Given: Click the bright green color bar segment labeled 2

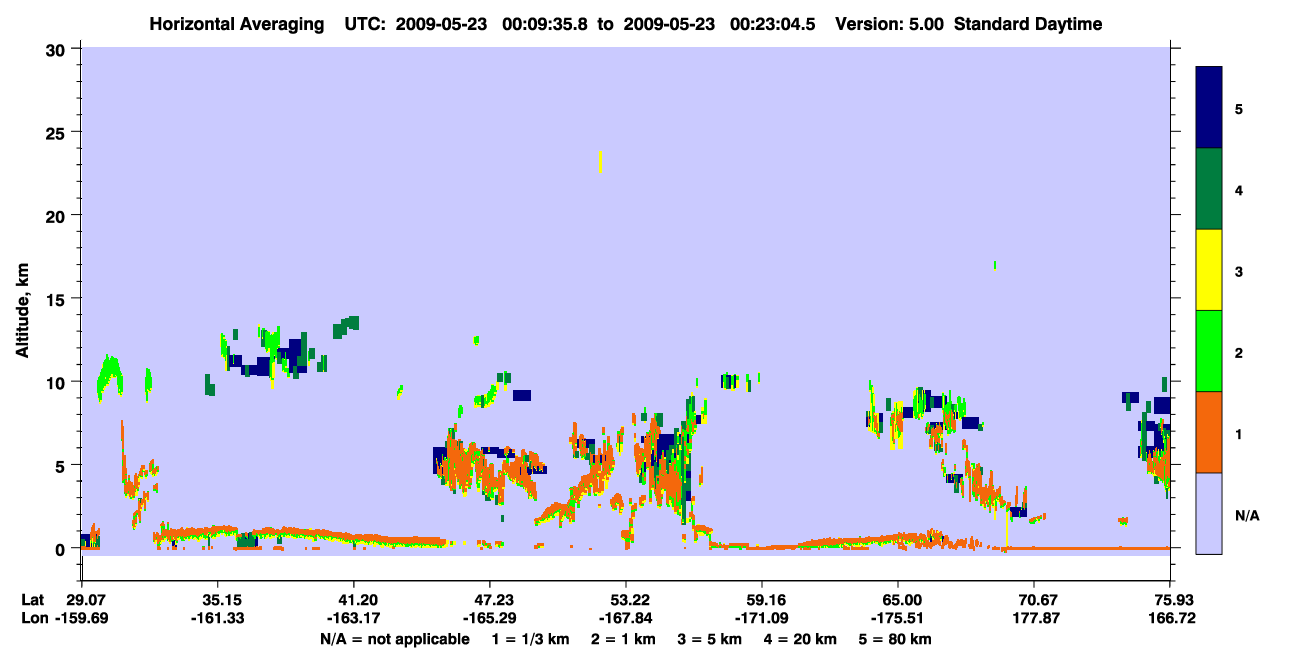Looking at the screenshot, I should click(1209, 351).
